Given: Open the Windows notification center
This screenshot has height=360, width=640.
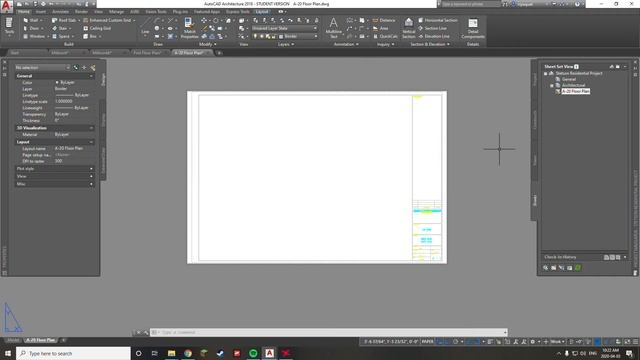Looking at the screenshot, I should pyautogui.click(x=629, y=353).
